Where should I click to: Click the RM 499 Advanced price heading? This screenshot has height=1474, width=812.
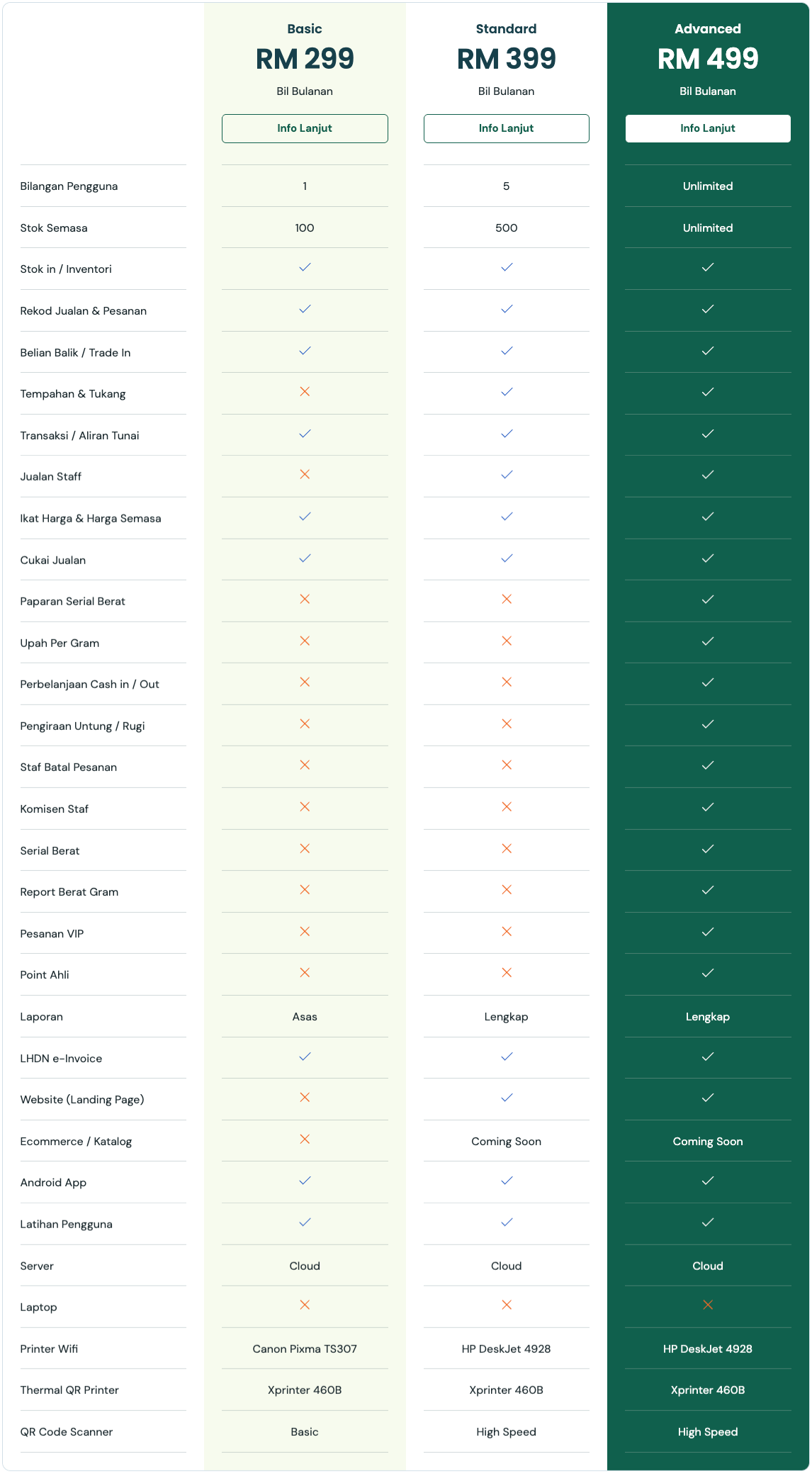(708, 59)
